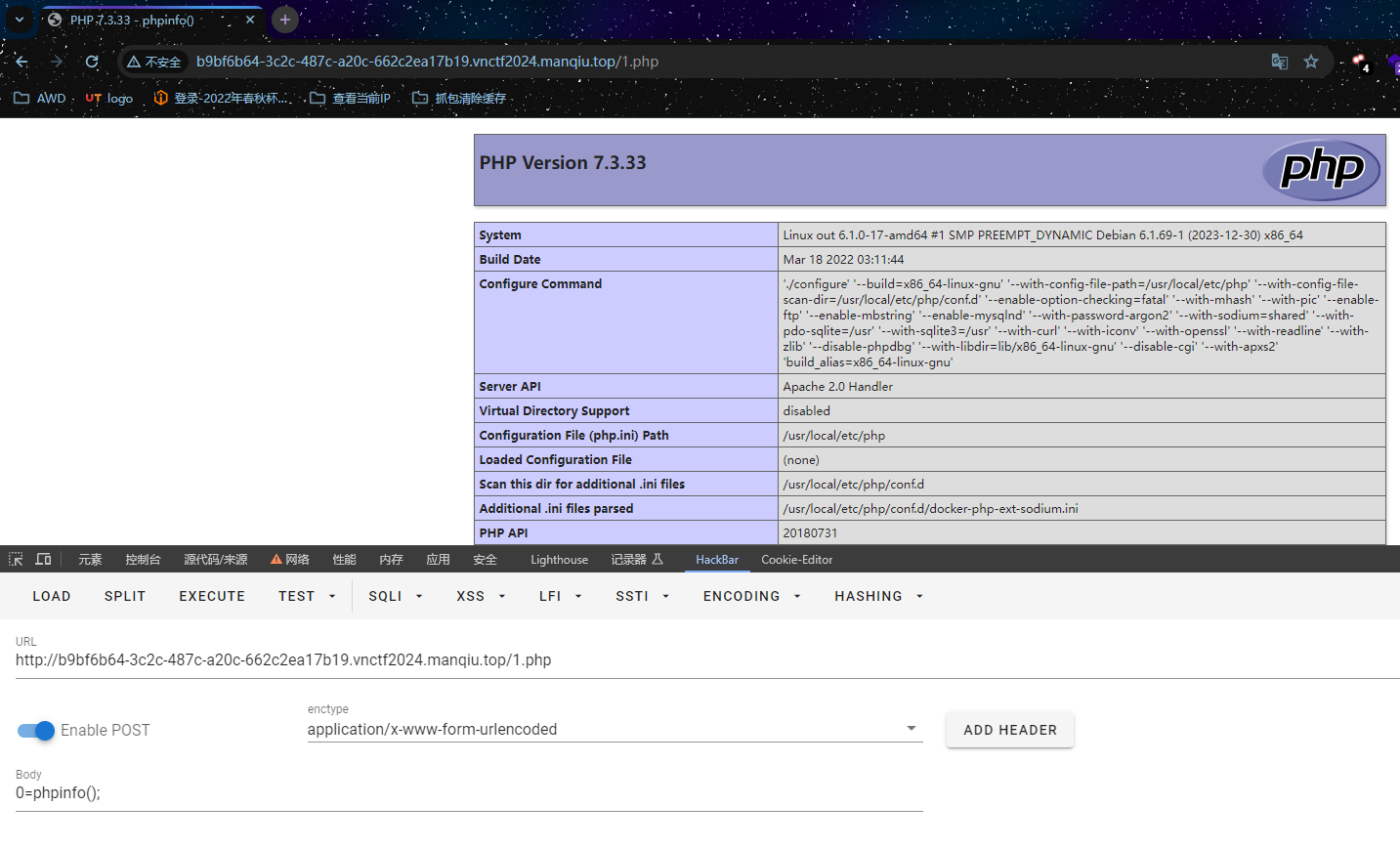This screenshot has width=1400, height=849.
Task: Click into the Body input field
Action: click(469, 792)
